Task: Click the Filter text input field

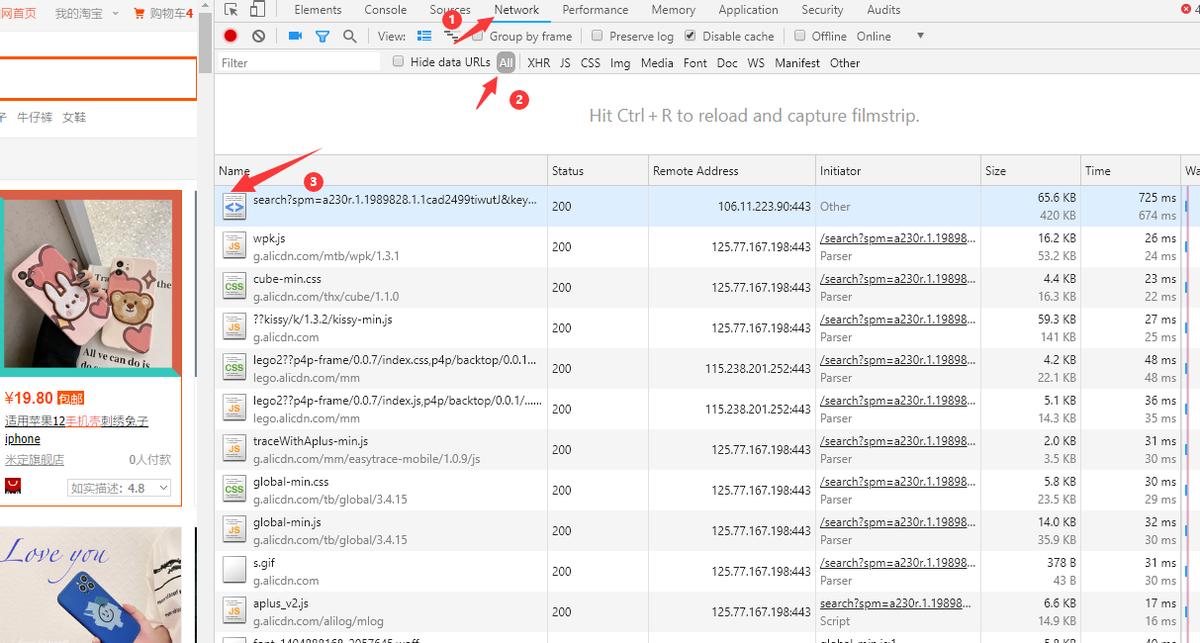Action: point(298,63)
